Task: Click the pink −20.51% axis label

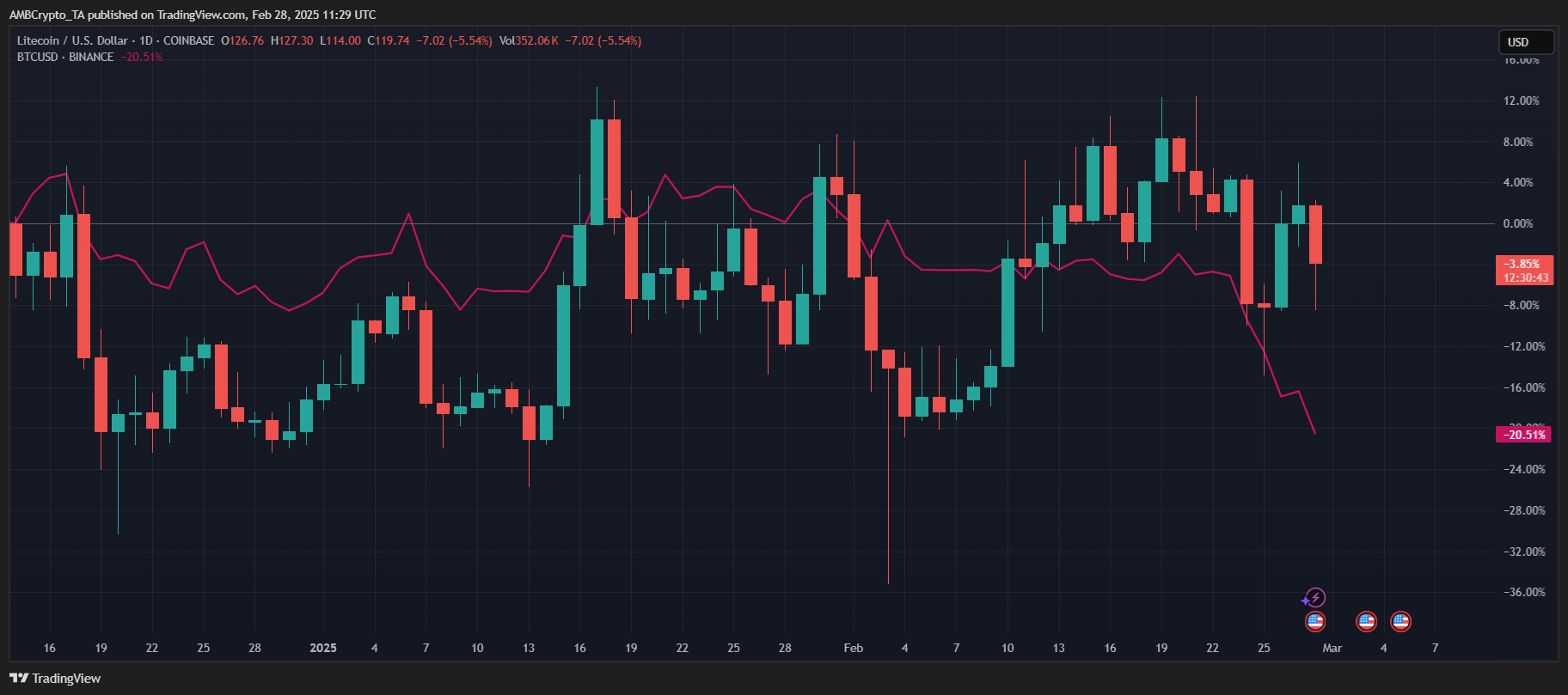Action: (1524, 435)
